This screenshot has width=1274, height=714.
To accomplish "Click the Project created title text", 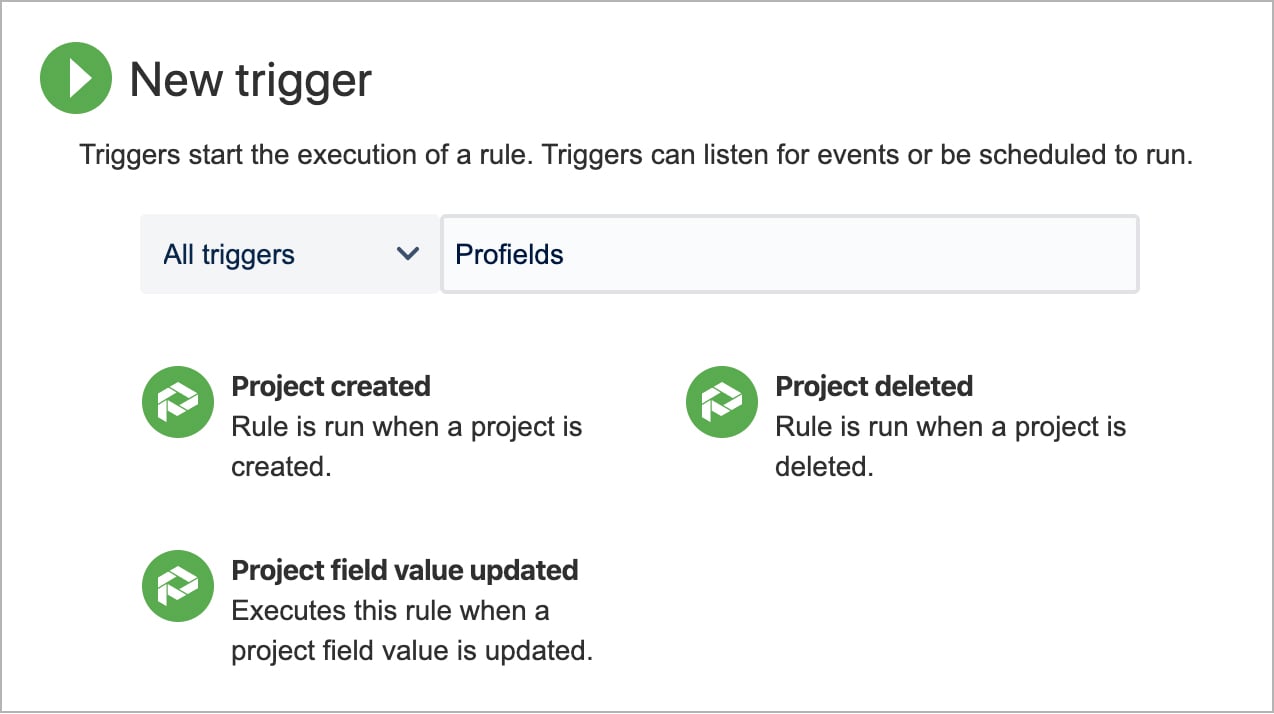I will pyautogui.click(x=330, y=386).
